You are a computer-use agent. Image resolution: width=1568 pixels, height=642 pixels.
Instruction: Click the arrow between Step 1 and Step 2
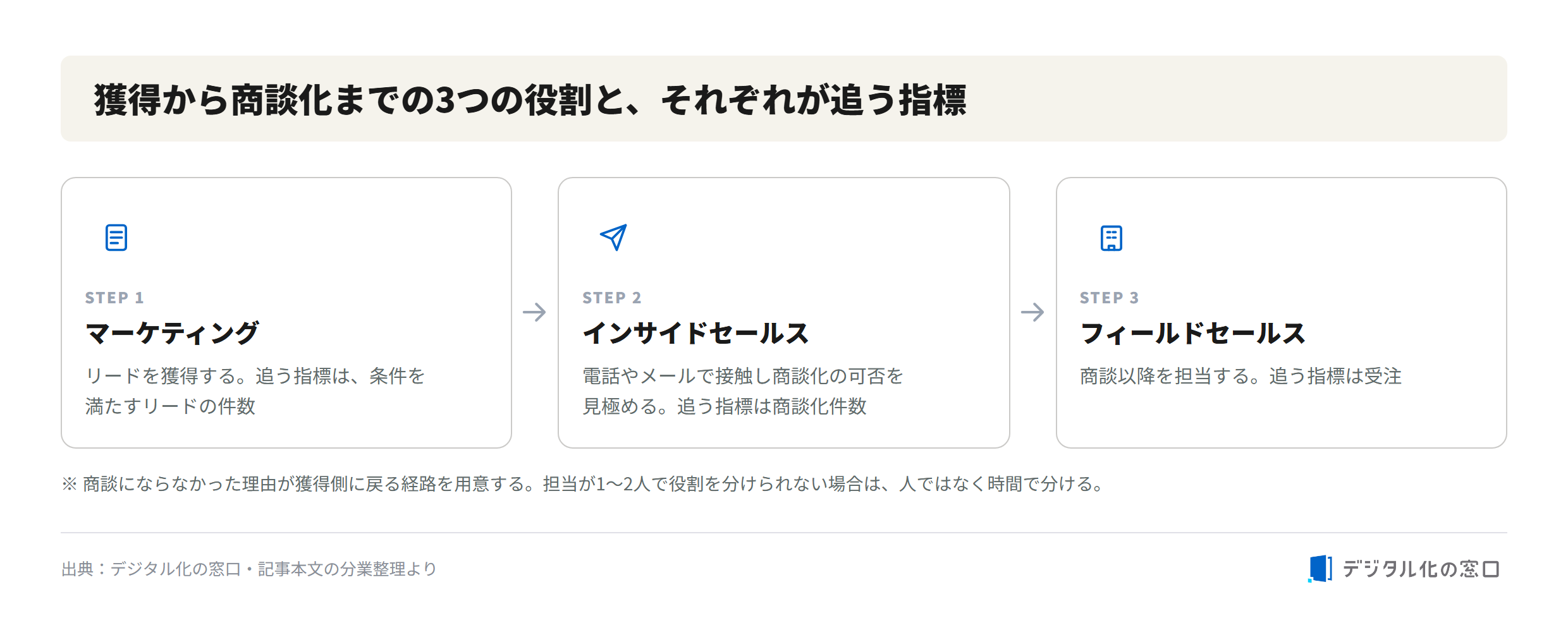pos(534,312)
